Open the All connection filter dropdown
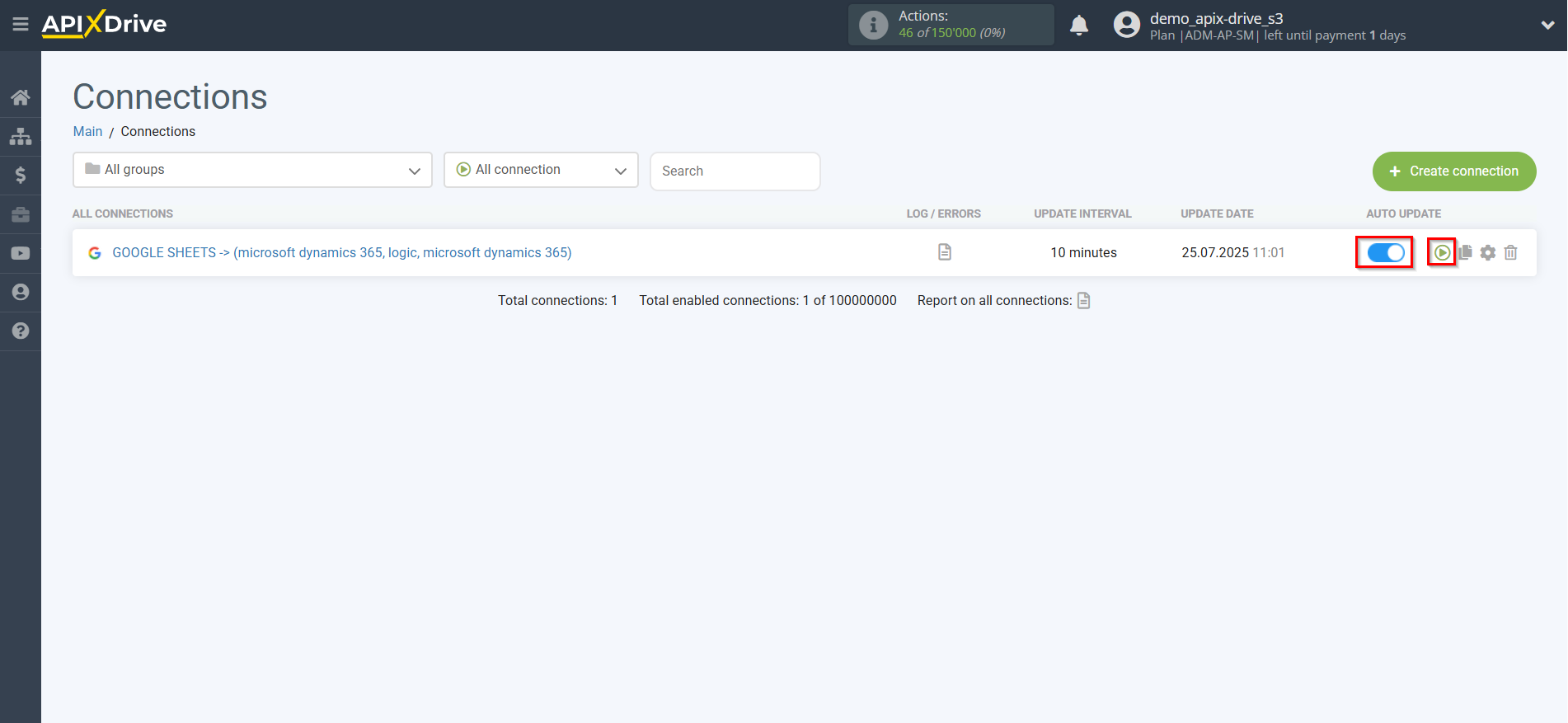 pos(541,170)
